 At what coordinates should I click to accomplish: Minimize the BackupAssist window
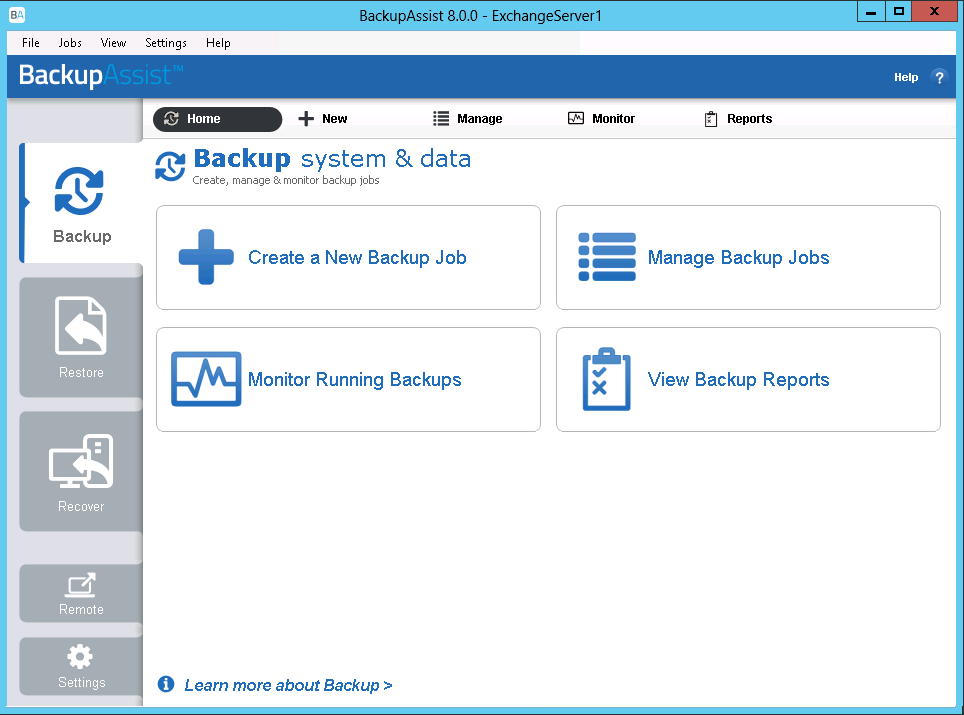pos(871,12)
